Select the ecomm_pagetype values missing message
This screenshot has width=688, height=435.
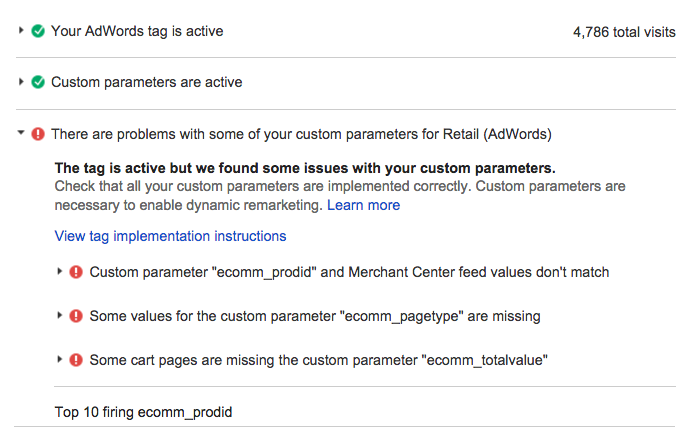(x=315, y=316)
